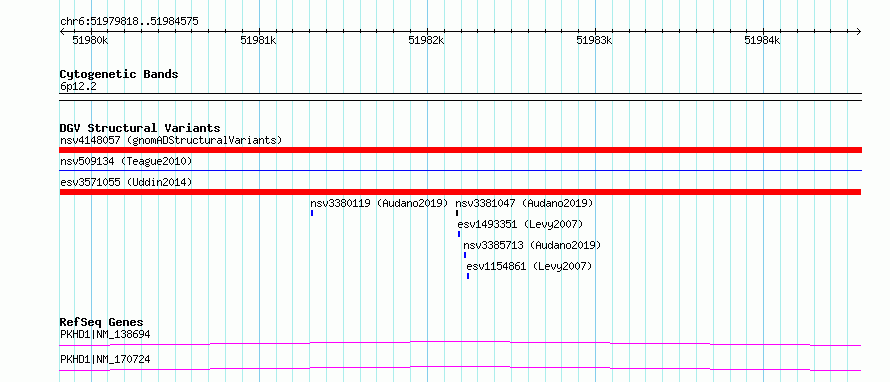Open esv1154861 (Levy2007) label
890x382 pixels.
pyautogui.click(x=529, y=266)
